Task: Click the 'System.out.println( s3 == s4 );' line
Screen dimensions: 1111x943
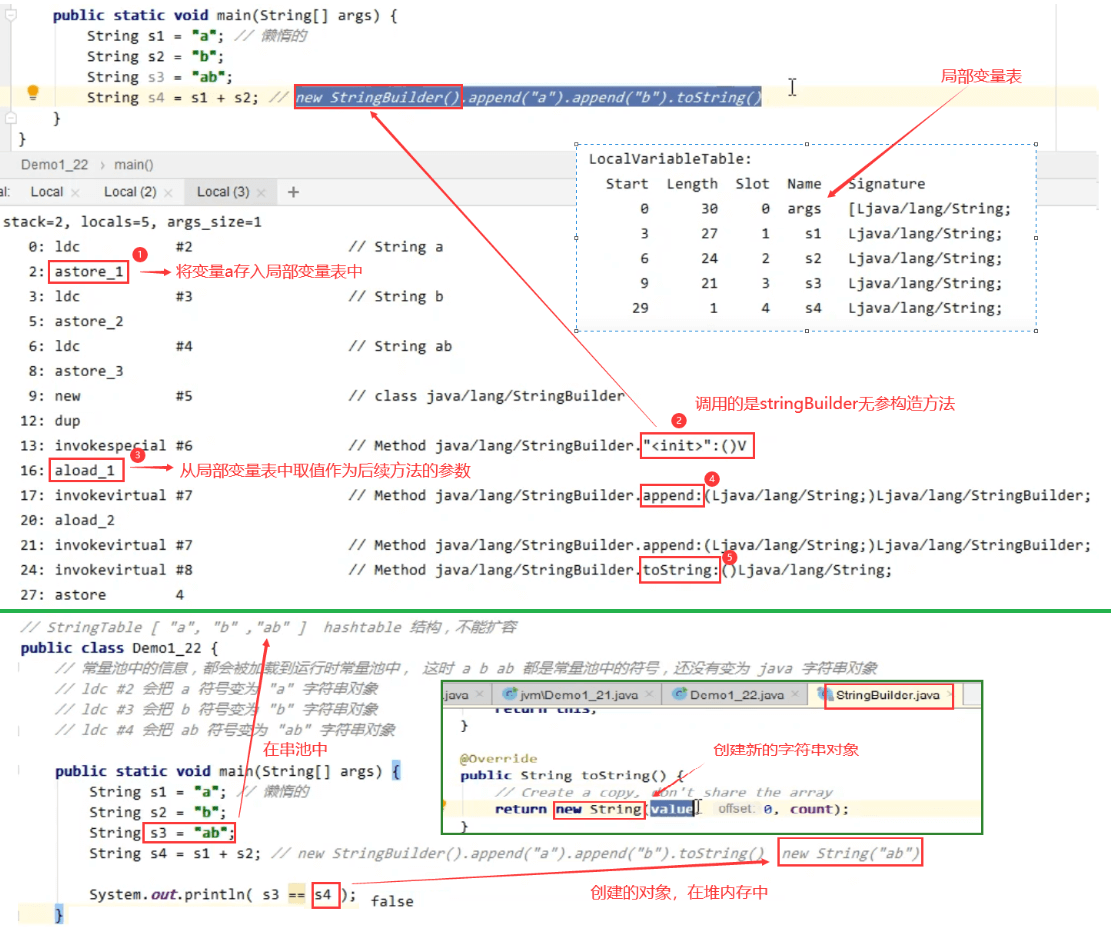Action: coord(222,894)
